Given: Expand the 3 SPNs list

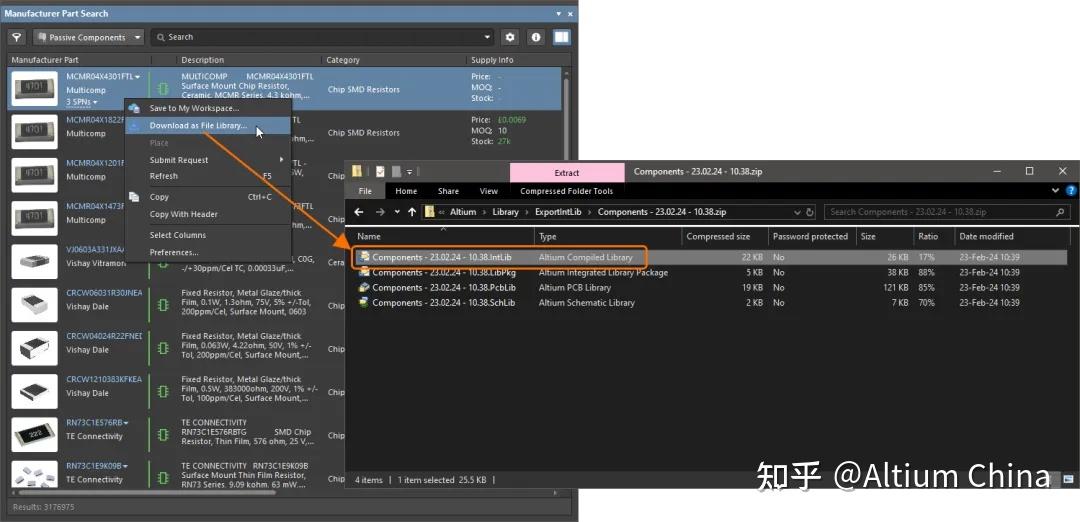Looking at the screenshot, I should click(81, 102).
